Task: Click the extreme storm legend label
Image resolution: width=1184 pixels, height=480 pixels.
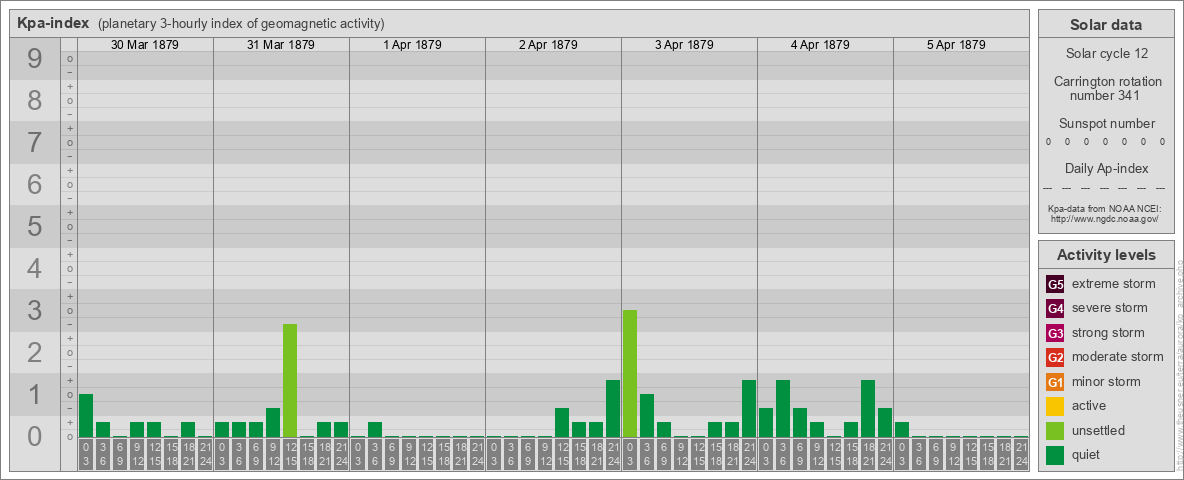Action: 1114,285
